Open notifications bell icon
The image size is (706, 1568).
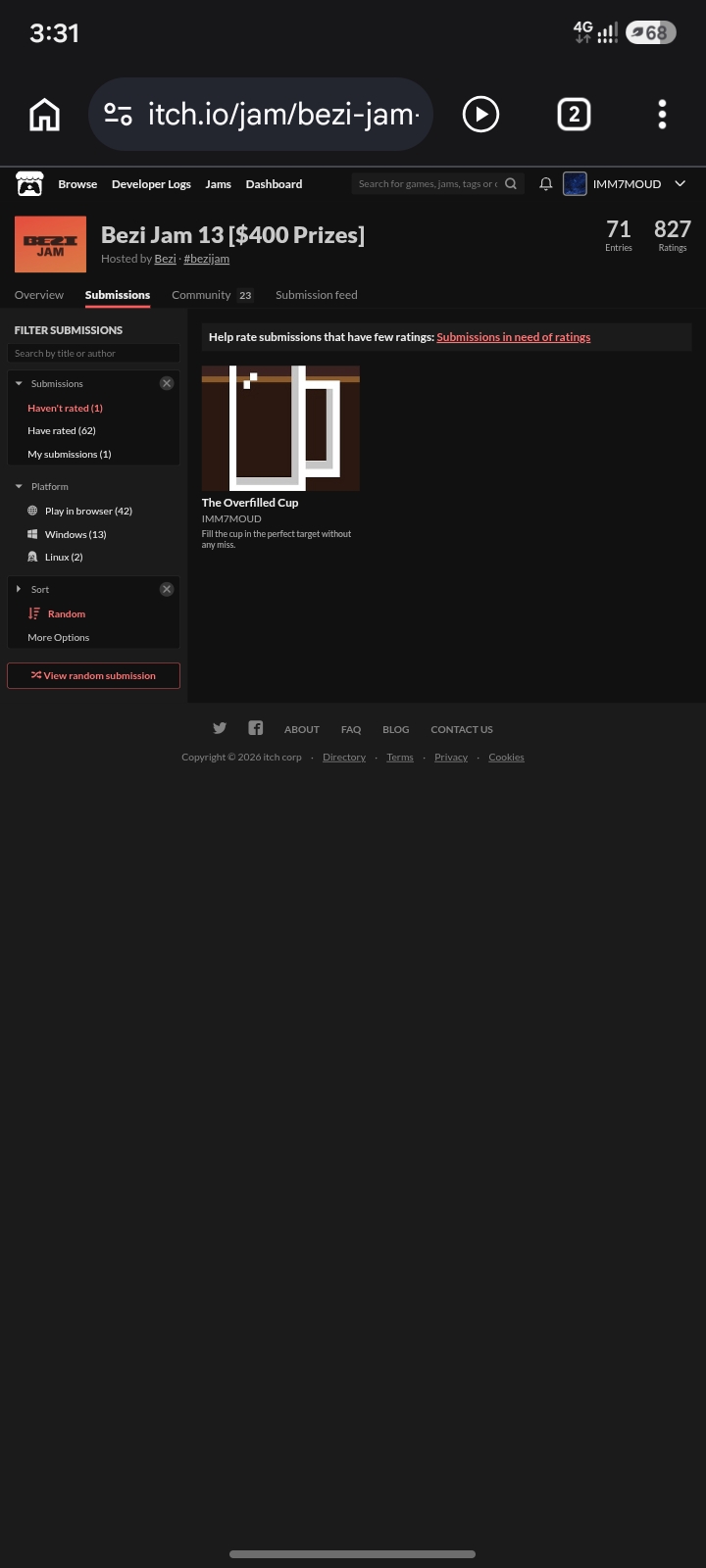pos(546,183)
